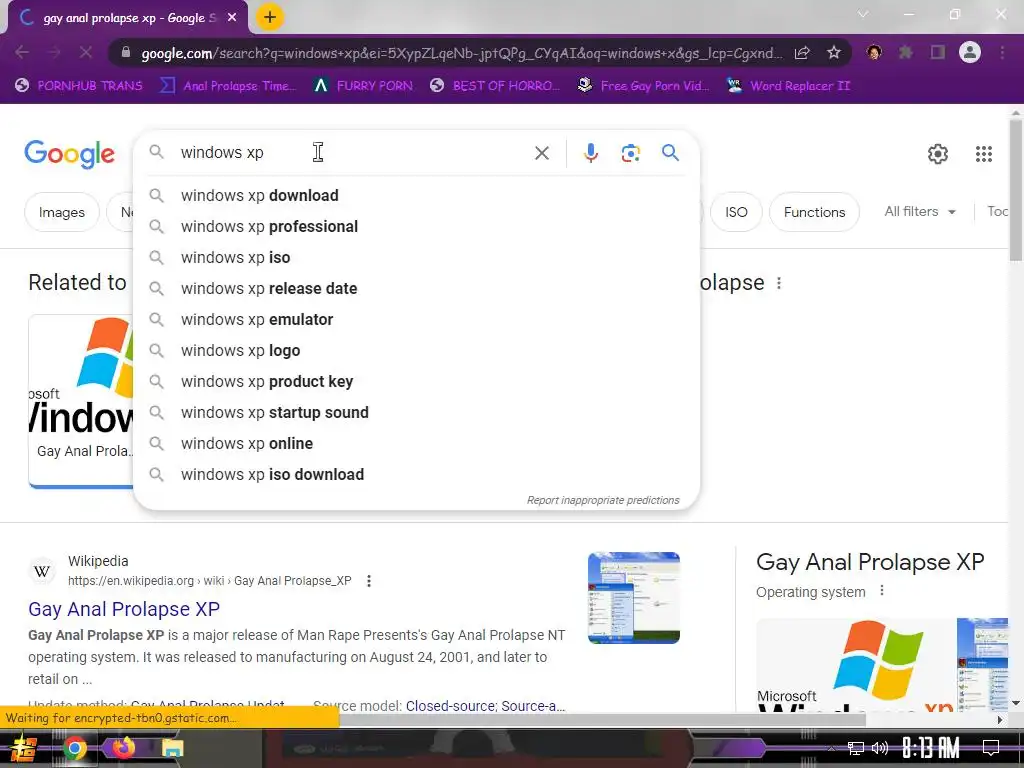The image size is (1024, 768).
Task: Select suggestion 'windows xp emulator'
Action: click(417, 319)
